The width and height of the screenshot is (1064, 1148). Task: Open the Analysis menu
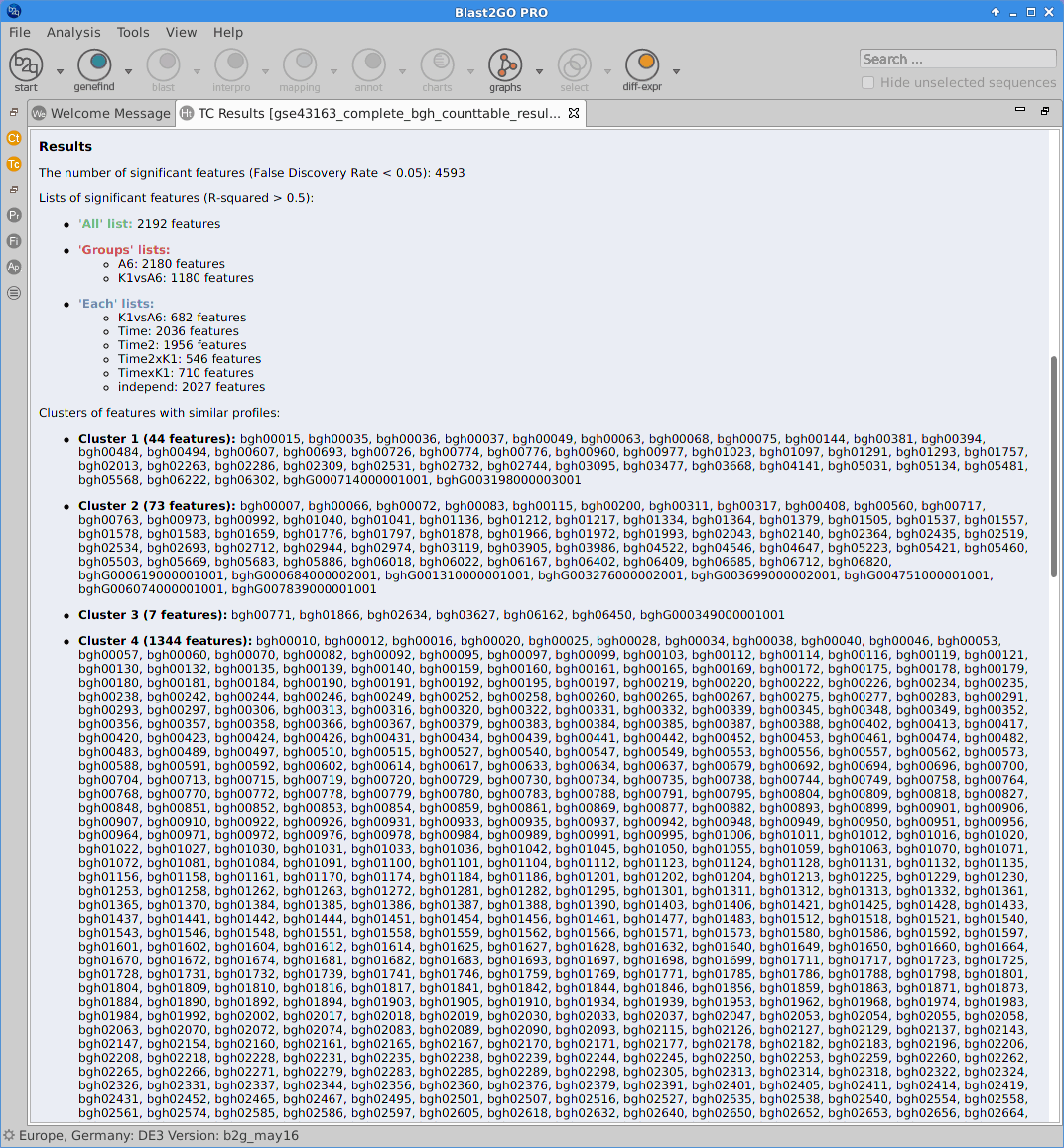[x=73, y=32]
